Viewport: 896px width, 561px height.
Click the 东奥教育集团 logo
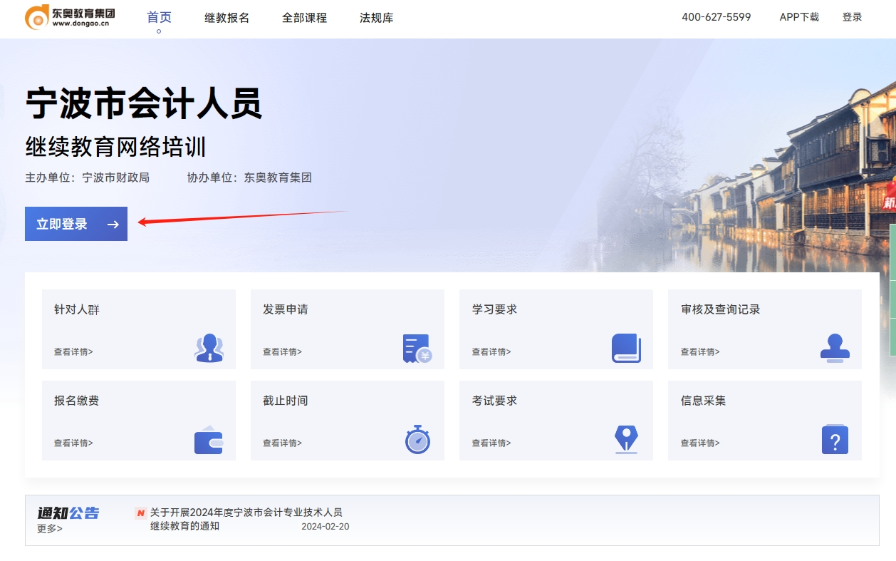click(70, 17)
